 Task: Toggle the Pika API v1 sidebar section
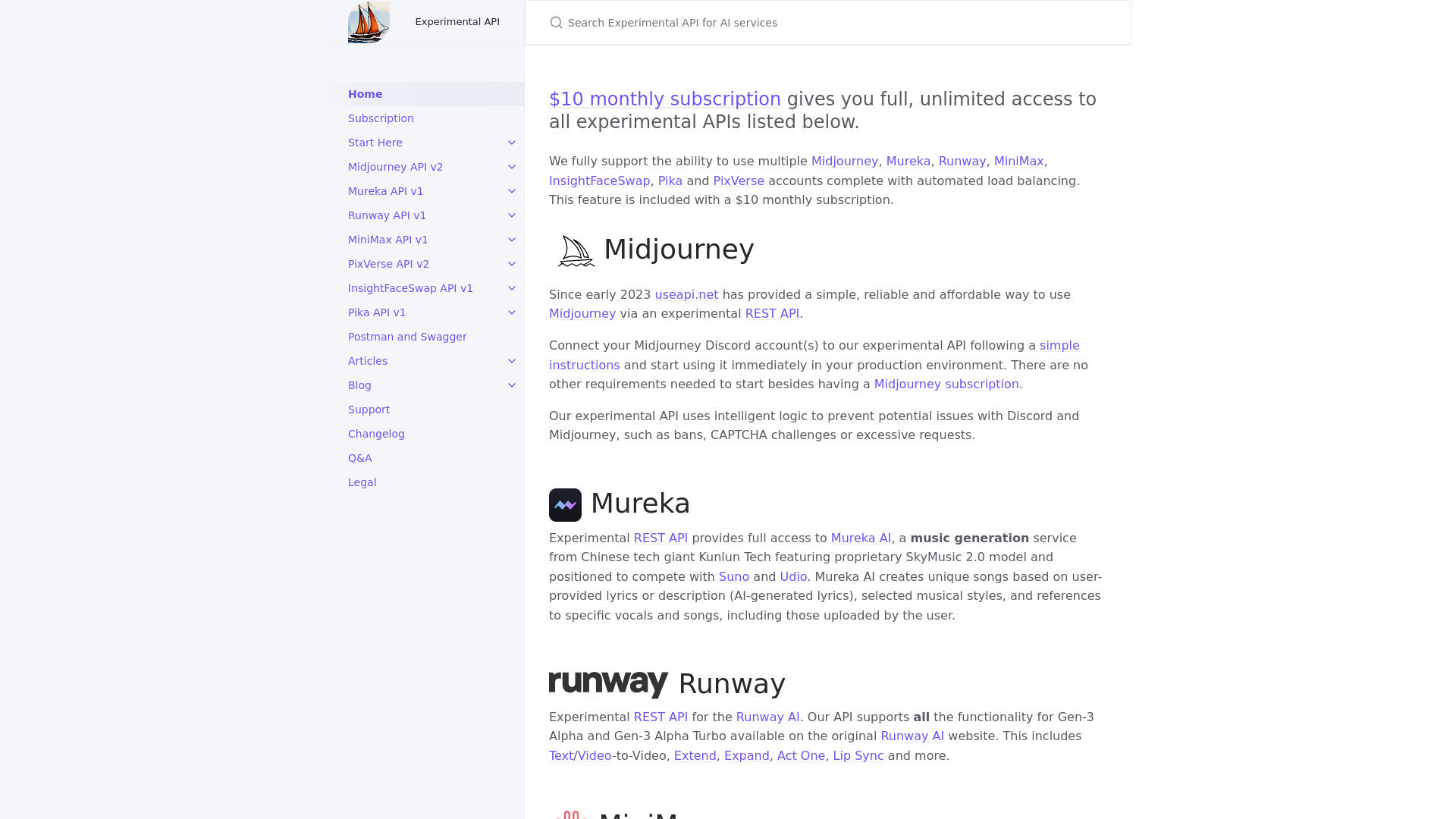pos(511,312)
